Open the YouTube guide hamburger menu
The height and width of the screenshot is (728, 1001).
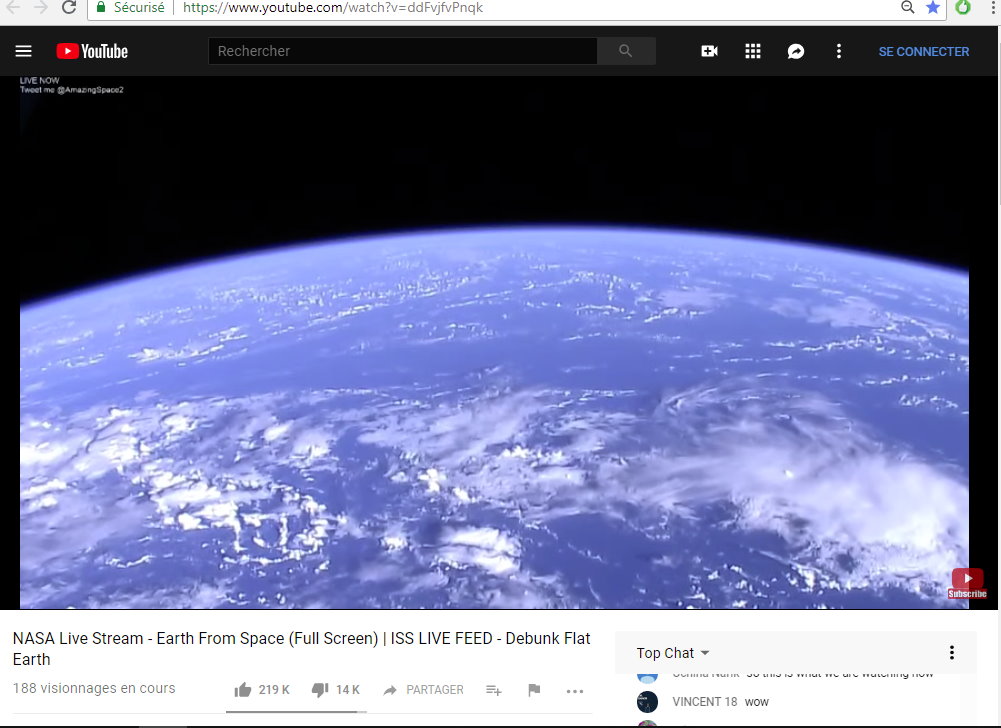point(24,51)
